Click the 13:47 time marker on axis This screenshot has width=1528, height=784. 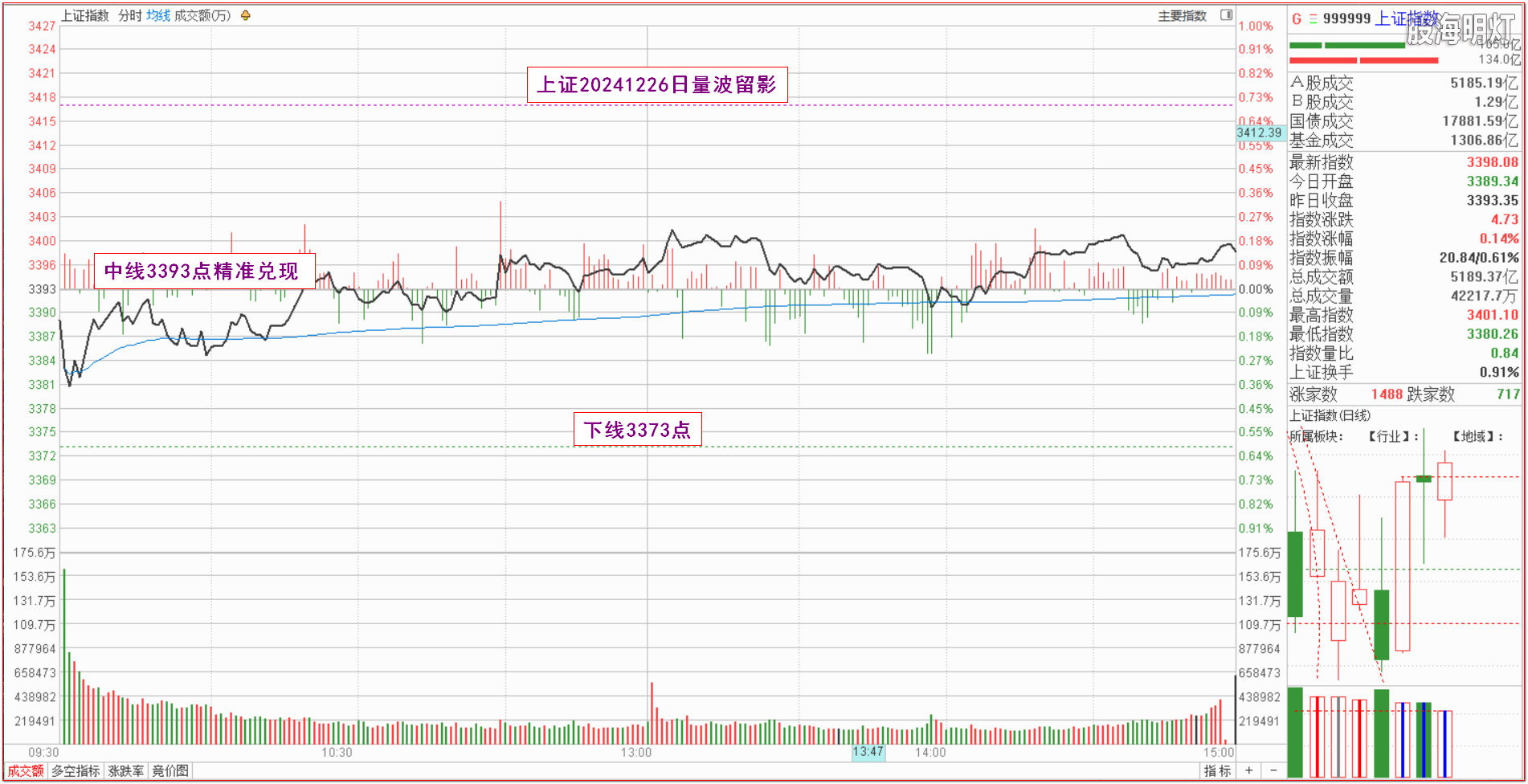tap(868, 752)
